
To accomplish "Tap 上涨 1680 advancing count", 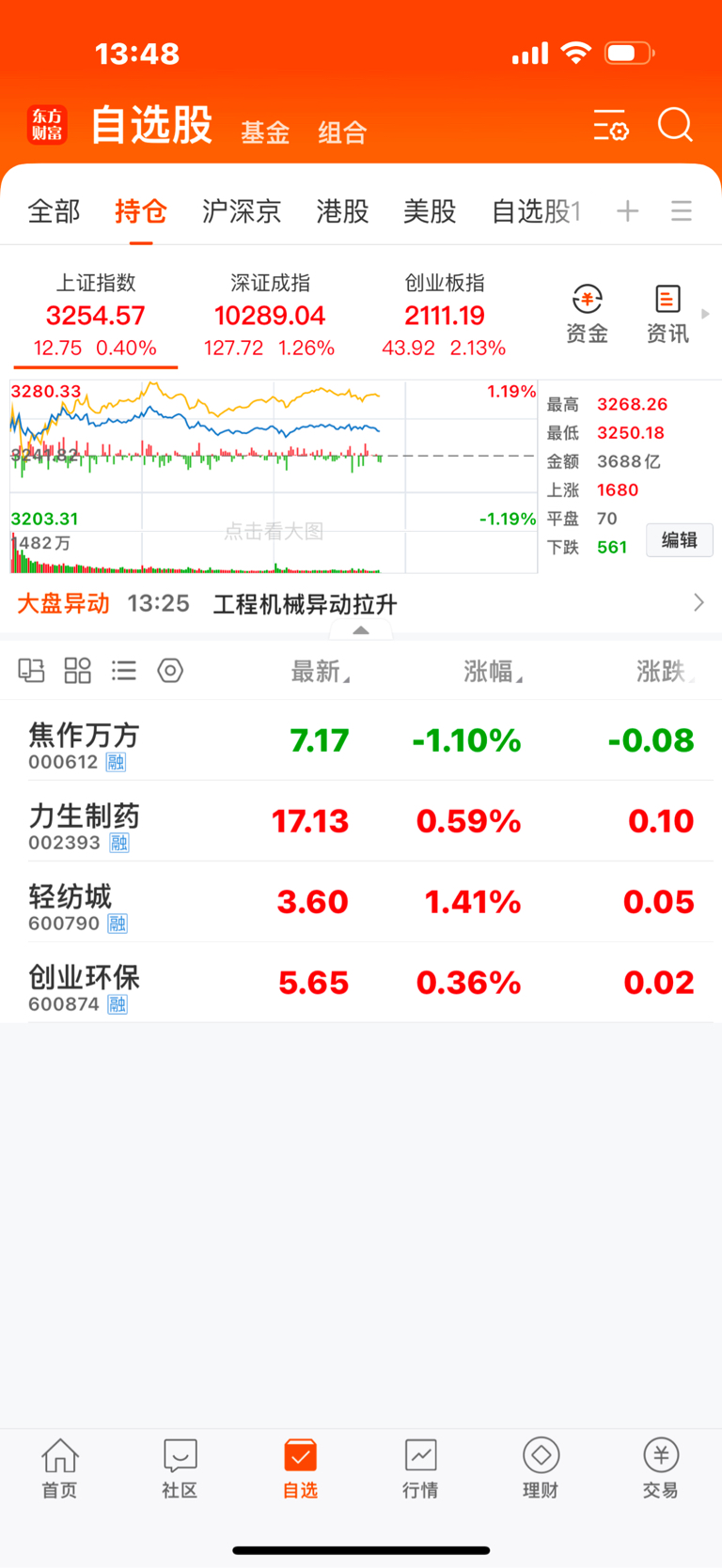I will 593,490.
